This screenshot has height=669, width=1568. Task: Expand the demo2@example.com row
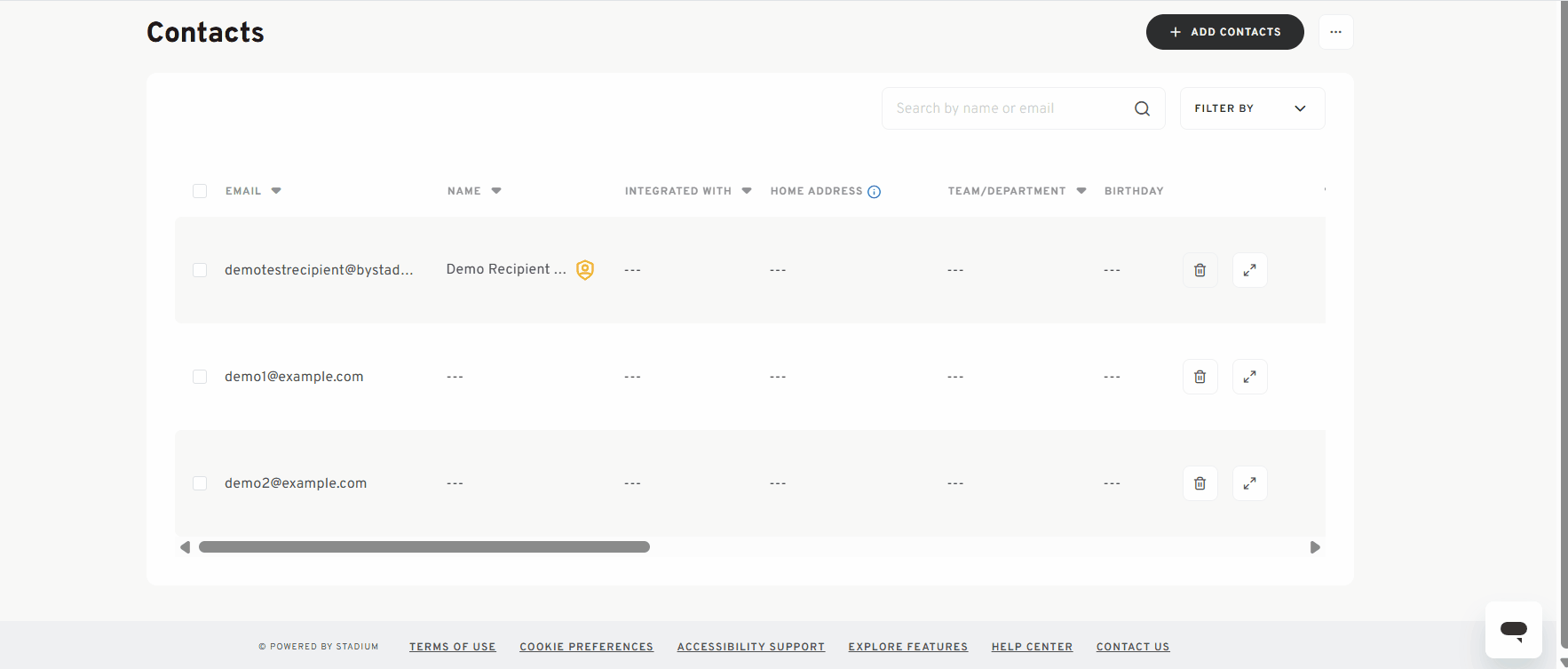(1249, 483)
